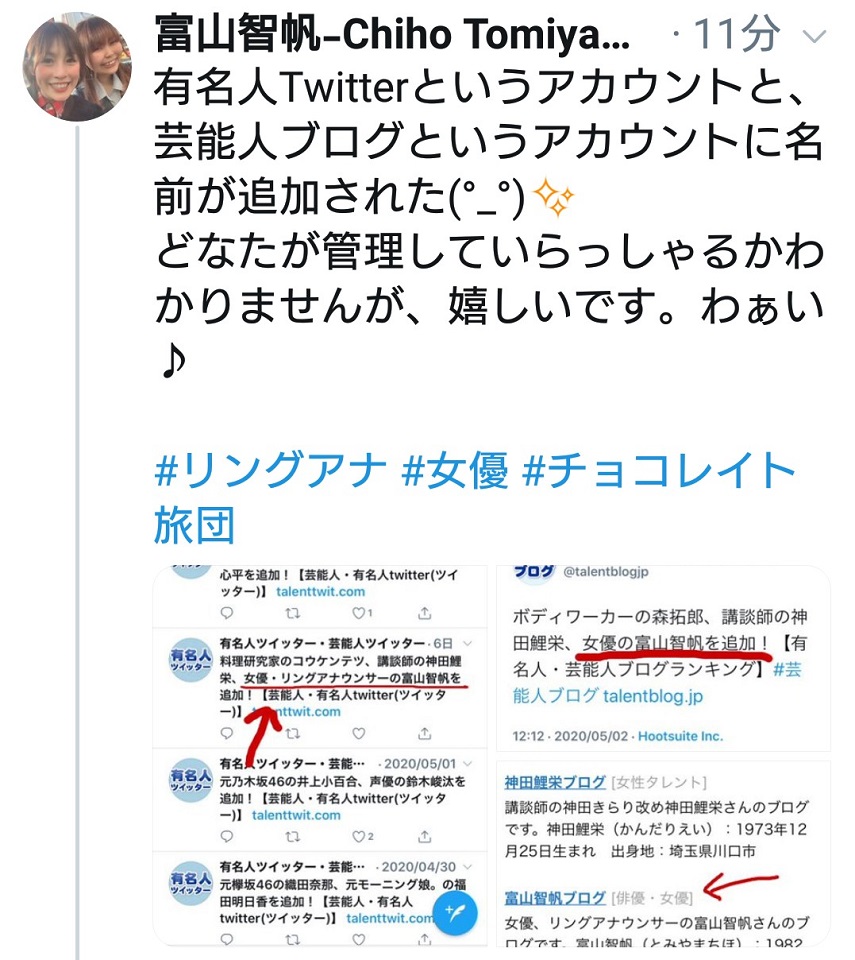Tap the share icon under the 富山智帆 tweet

click(424, 733)
